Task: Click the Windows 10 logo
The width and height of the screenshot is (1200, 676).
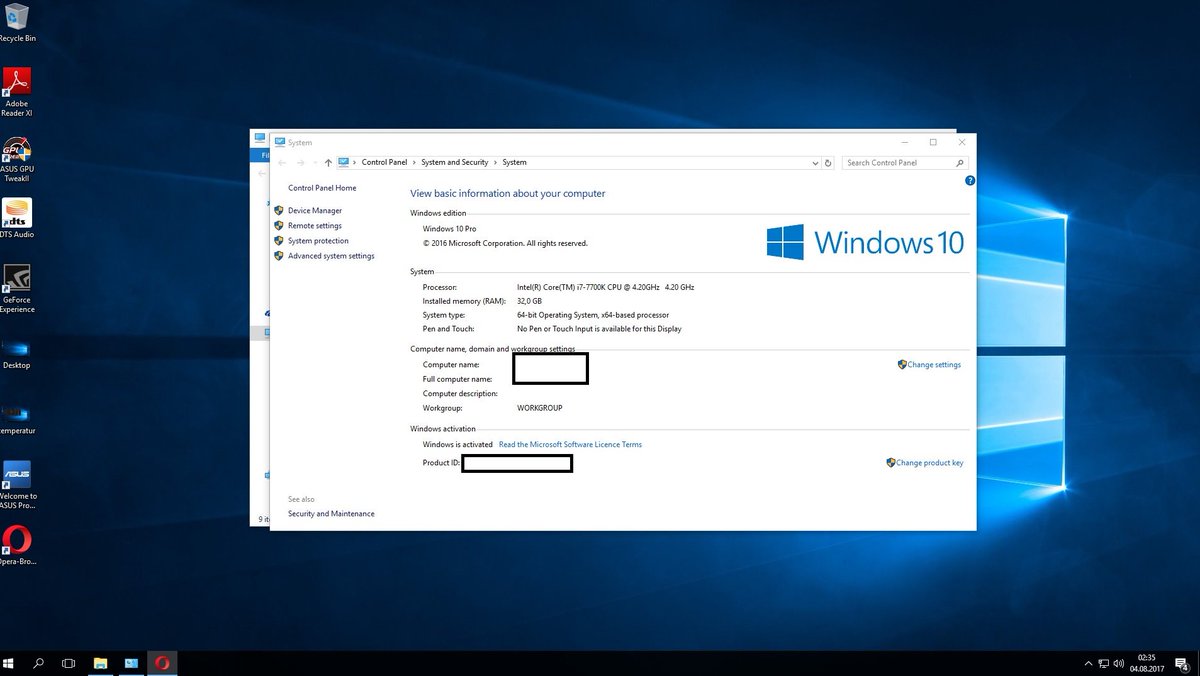Action: coord(864,242)
